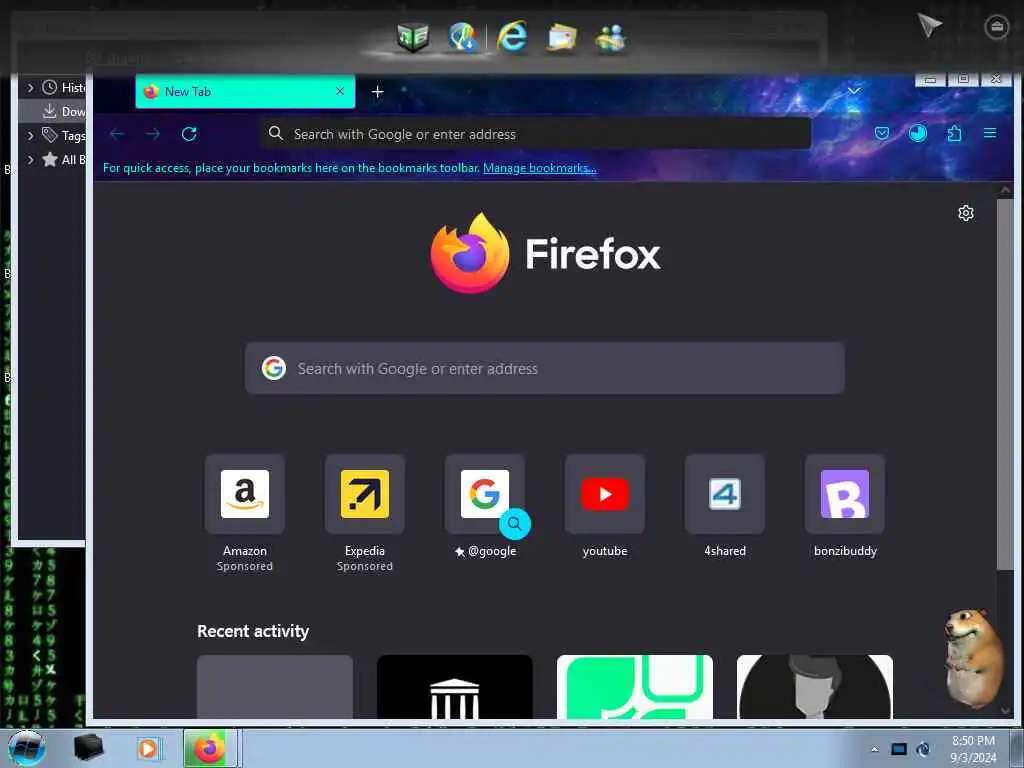Click the green cube dock icon
This screenshot has height=768, width=1024.
click(x=413, y=37)
